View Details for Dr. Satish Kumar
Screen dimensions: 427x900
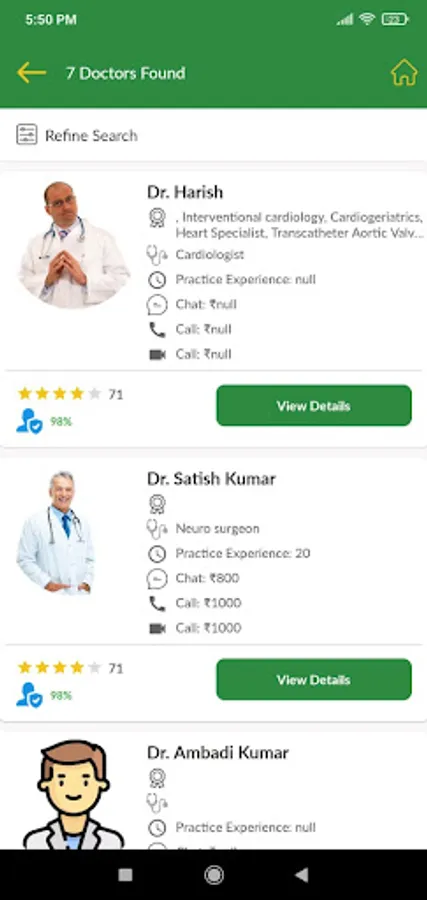click(x=313, y=680)
